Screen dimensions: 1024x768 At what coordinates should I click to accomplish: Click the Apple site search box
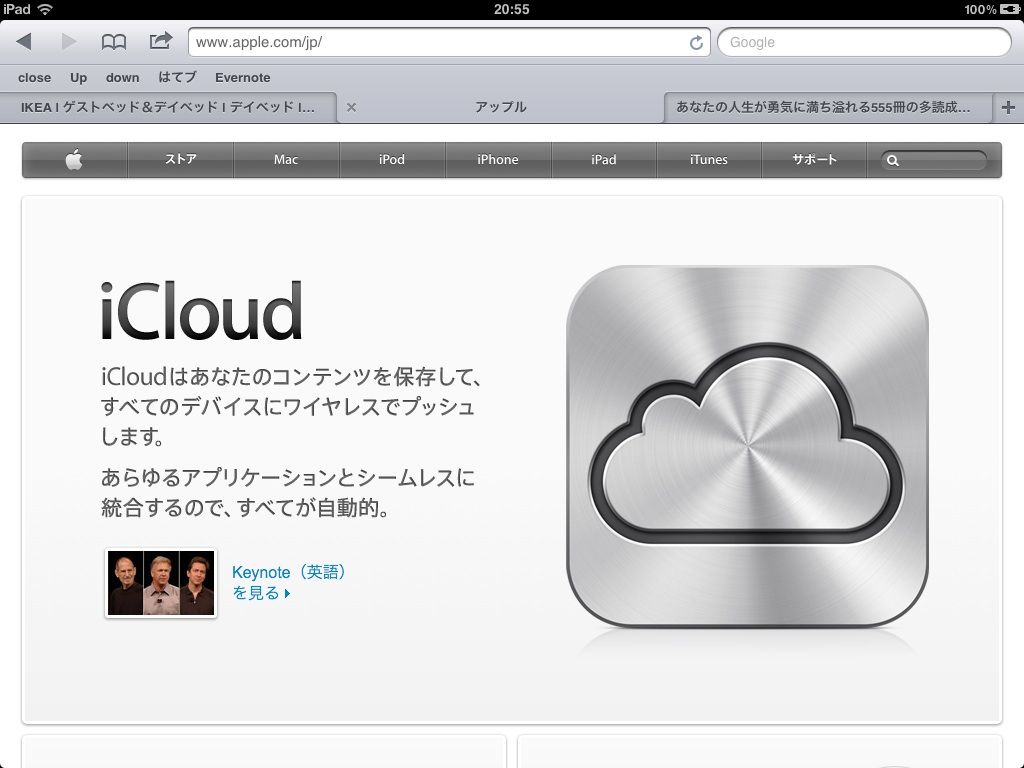coord(934,160)
